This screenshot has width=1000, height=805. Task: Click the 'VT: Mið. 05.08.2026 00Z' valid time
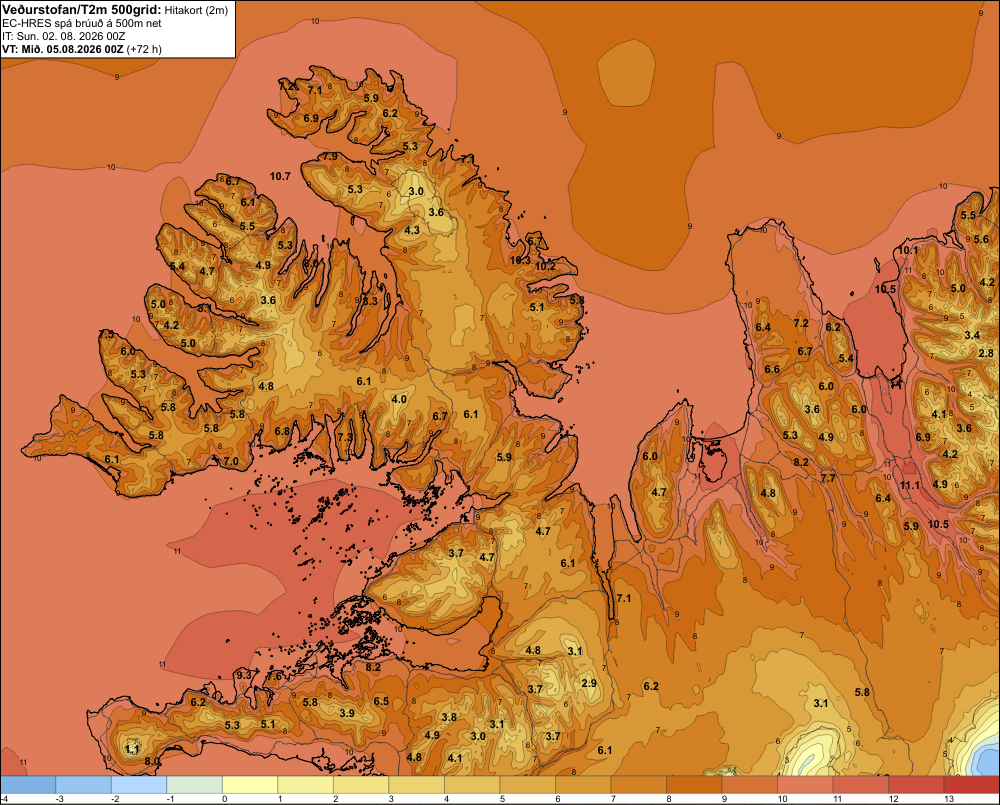click(62, 49)
